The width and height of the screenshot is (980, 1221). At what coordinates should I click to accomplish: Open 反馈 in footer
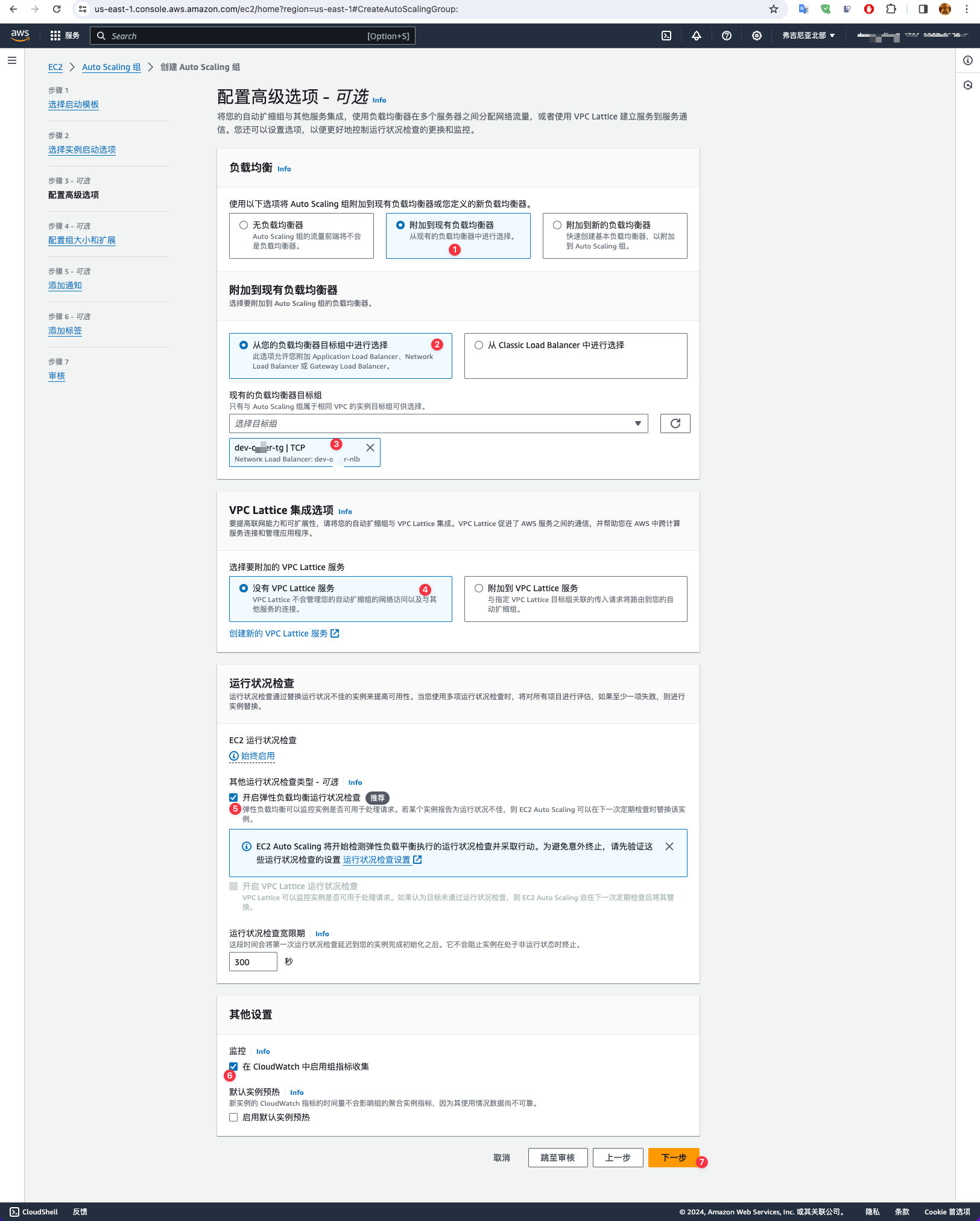(80, 1212)
